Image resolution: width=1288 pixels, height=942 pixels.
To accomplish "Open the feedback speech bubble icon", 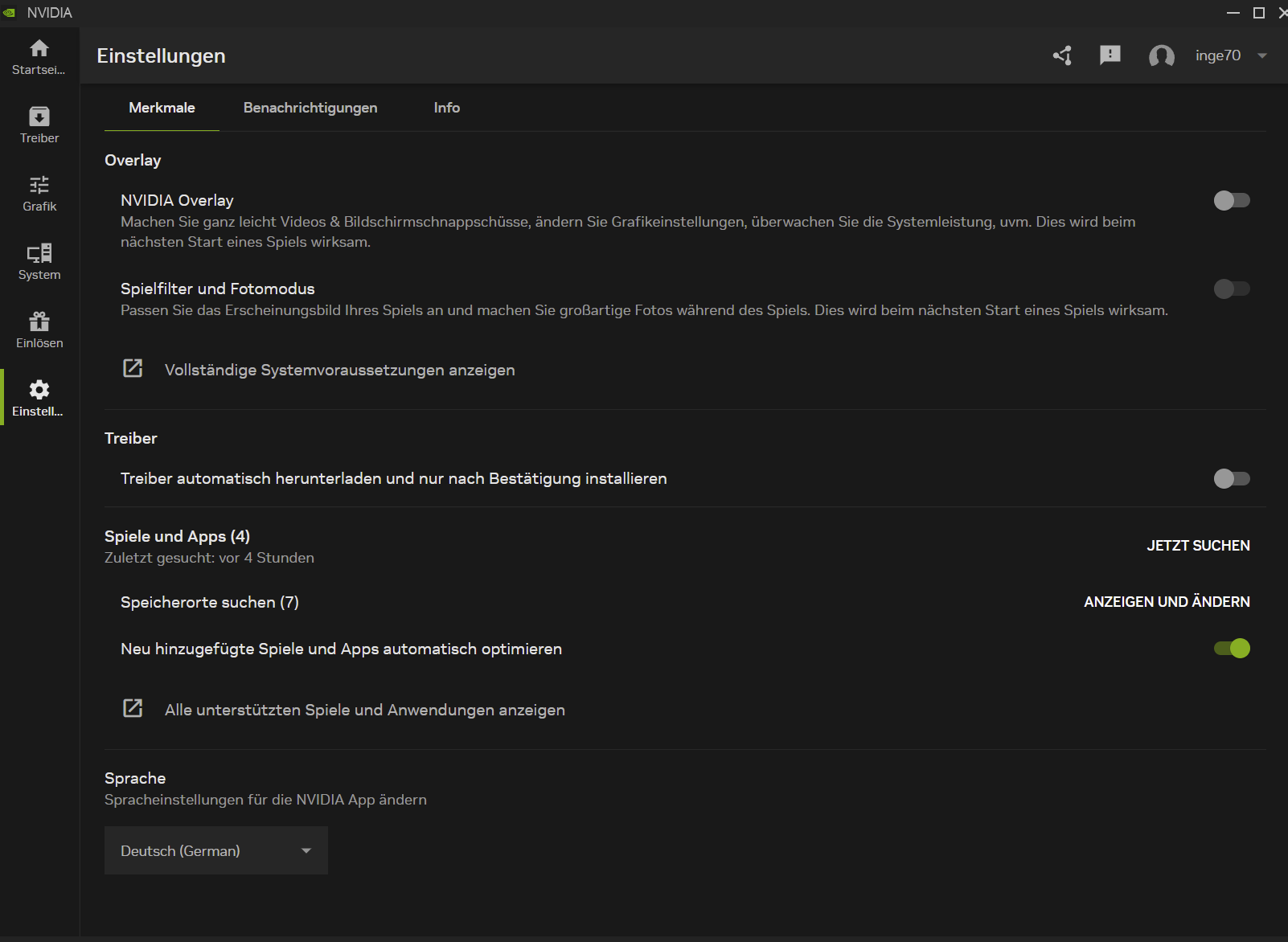I will coord(1110,55).
